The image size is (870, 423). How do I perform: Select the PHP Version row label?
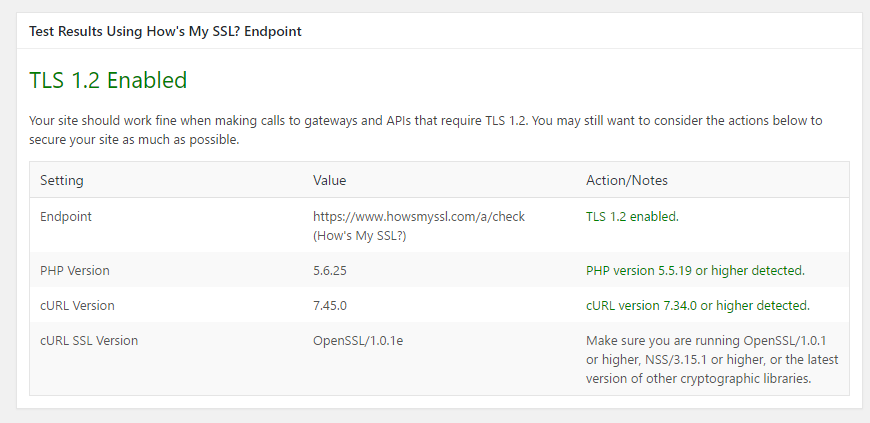coord(75,271)
